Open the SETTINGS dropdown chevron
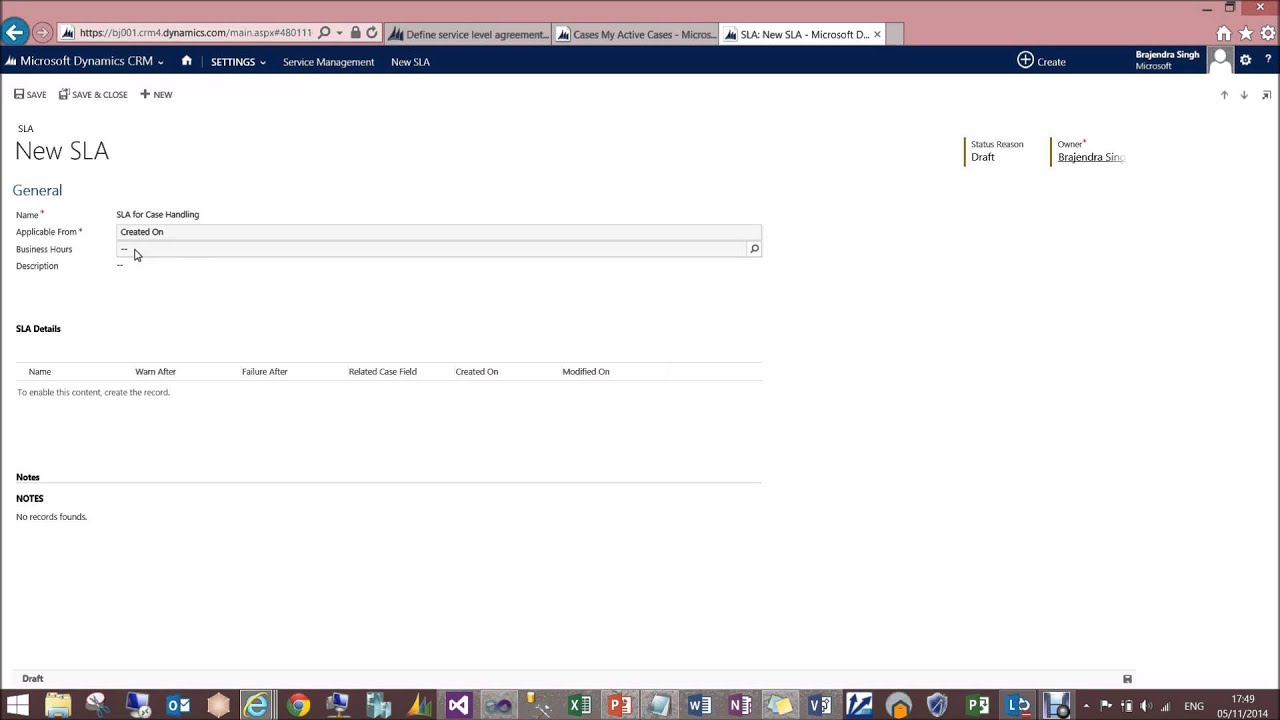This screenshot has width=1280, height=720. tap(261, 61)
